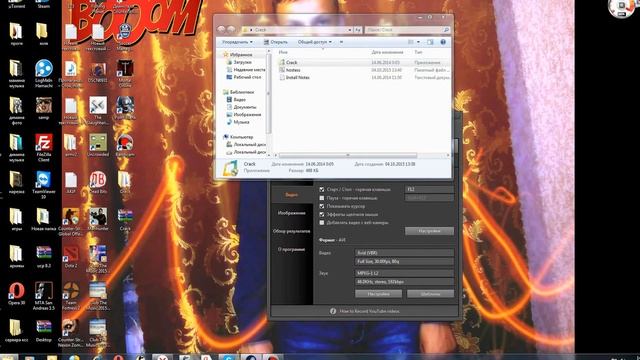Launch the Bandicam desktop shortcut
640x360 pixels.
coord(125,146)
